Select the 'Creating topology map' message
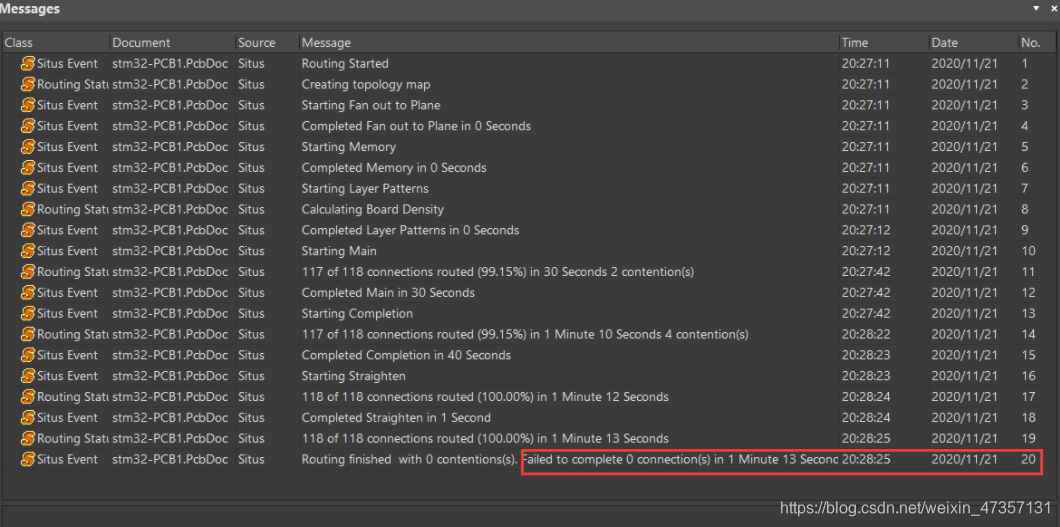This screenshot has width=1060, height=527. tap(366, 84)
